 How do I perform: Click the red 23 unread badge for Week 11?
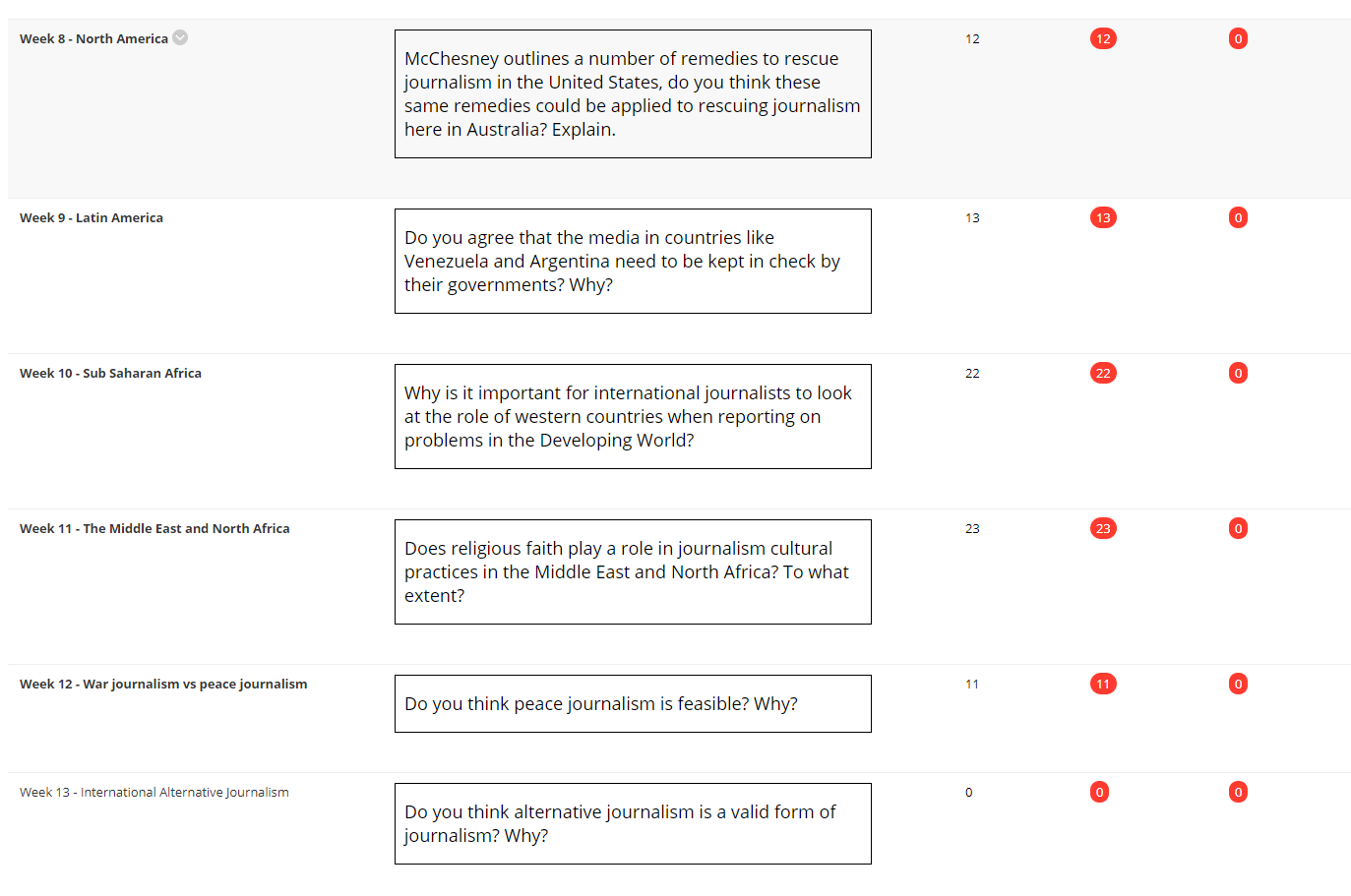click(x=1103, y=528)
